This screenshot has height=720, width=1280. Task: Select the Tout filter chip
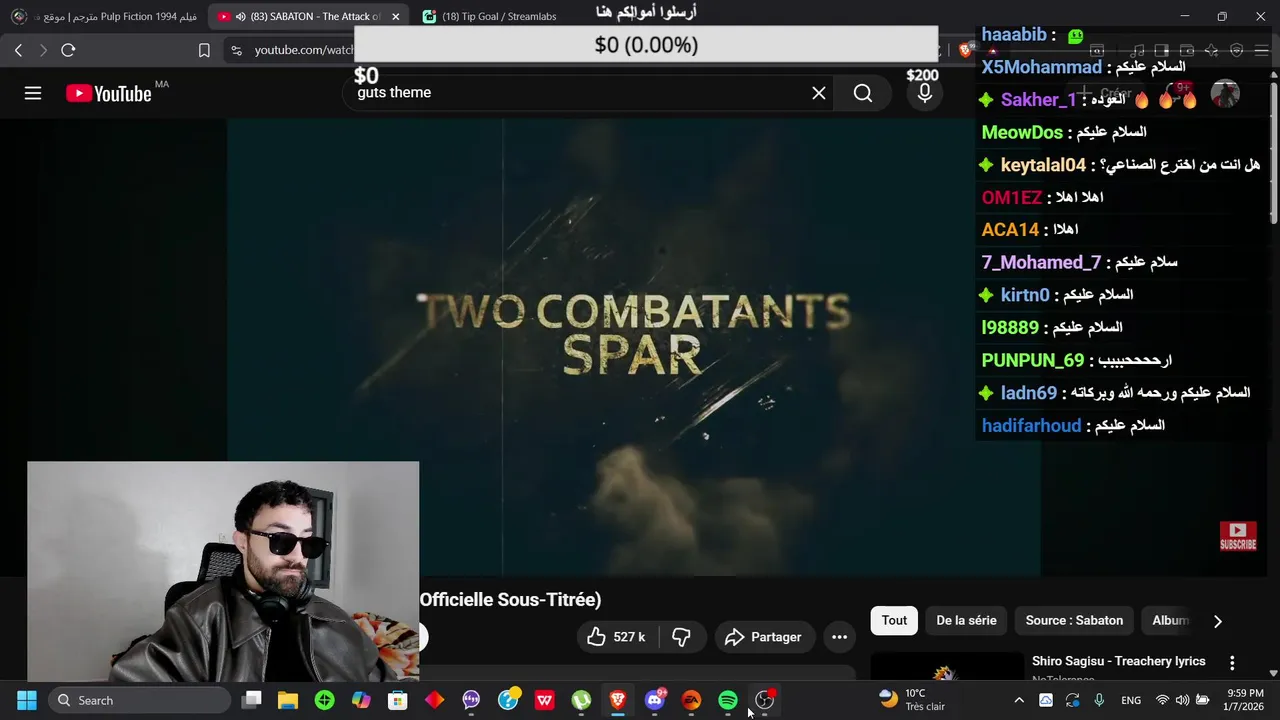pos(894,621)
